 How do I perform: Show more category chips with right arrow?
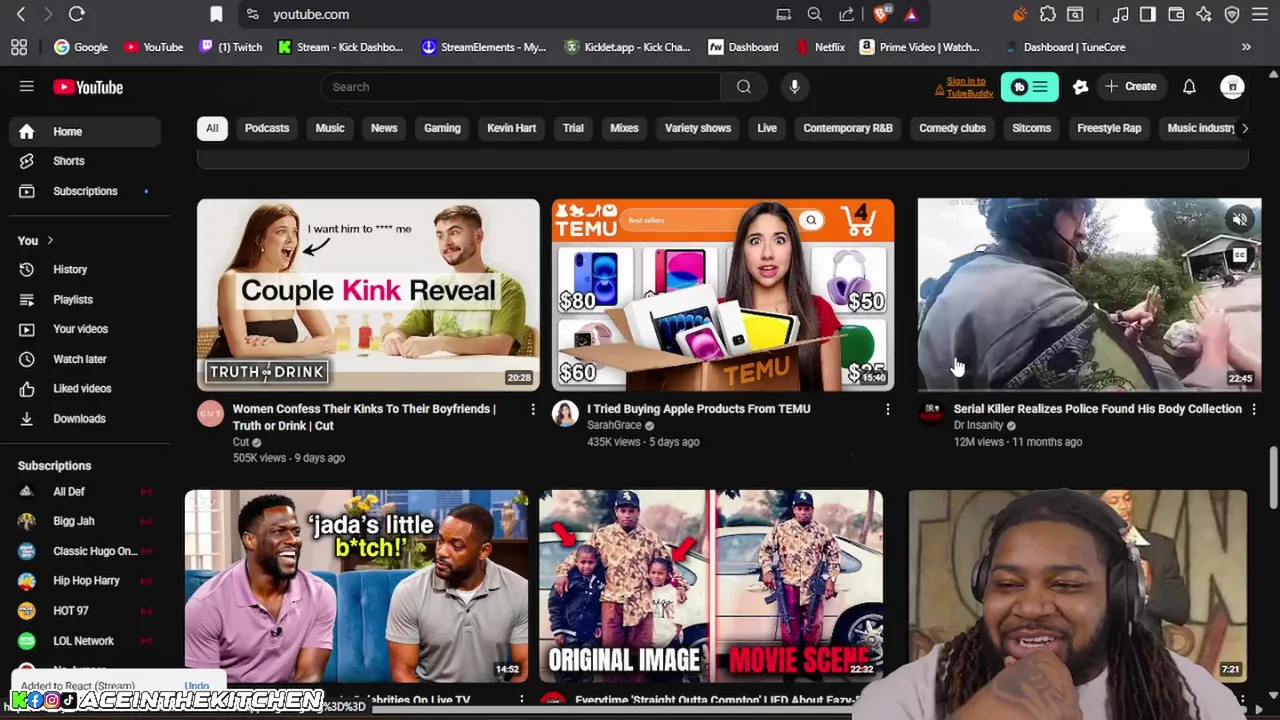[x=1244, y=128]
